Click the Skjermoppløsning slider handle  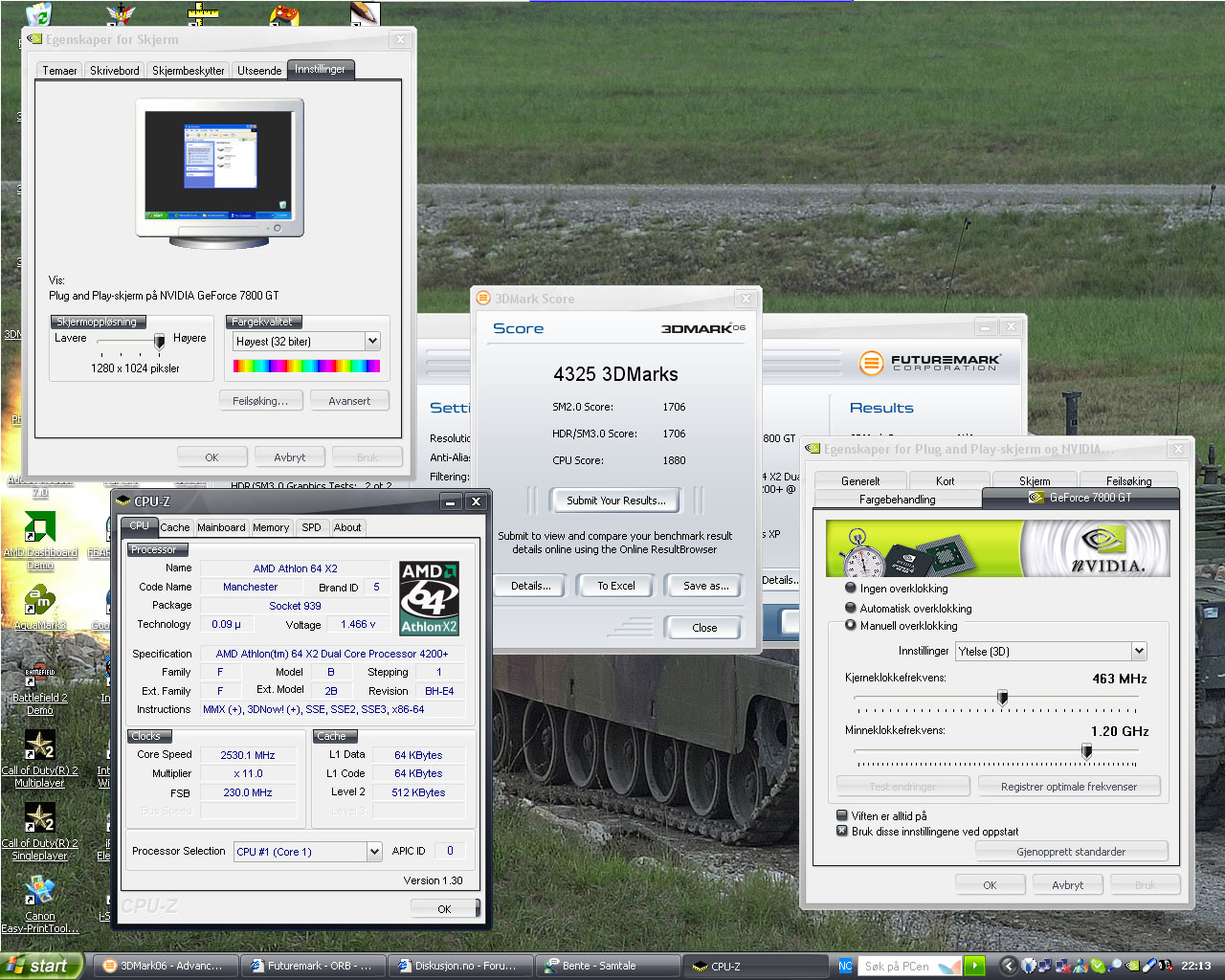click(x=159, y=342)
